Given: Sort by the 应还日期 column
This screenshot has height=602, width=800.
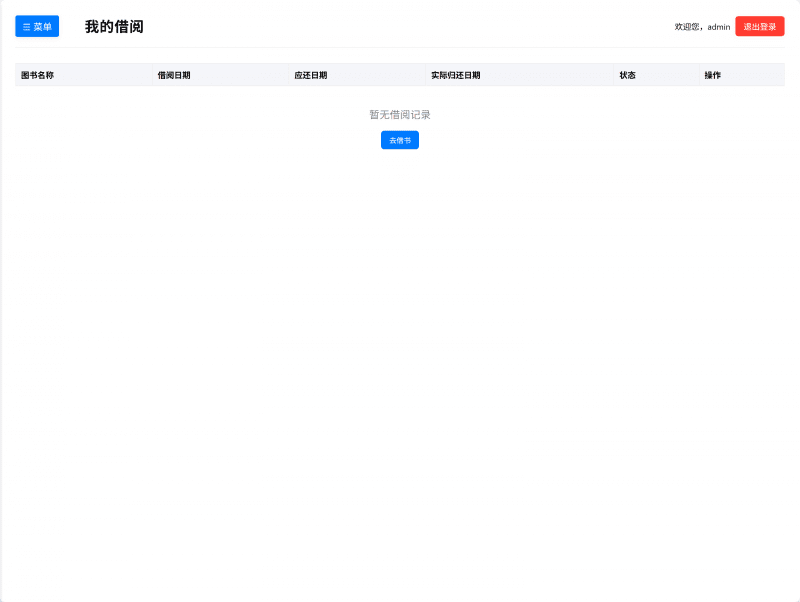Looking at the screenshot, I should coord(311,74).
